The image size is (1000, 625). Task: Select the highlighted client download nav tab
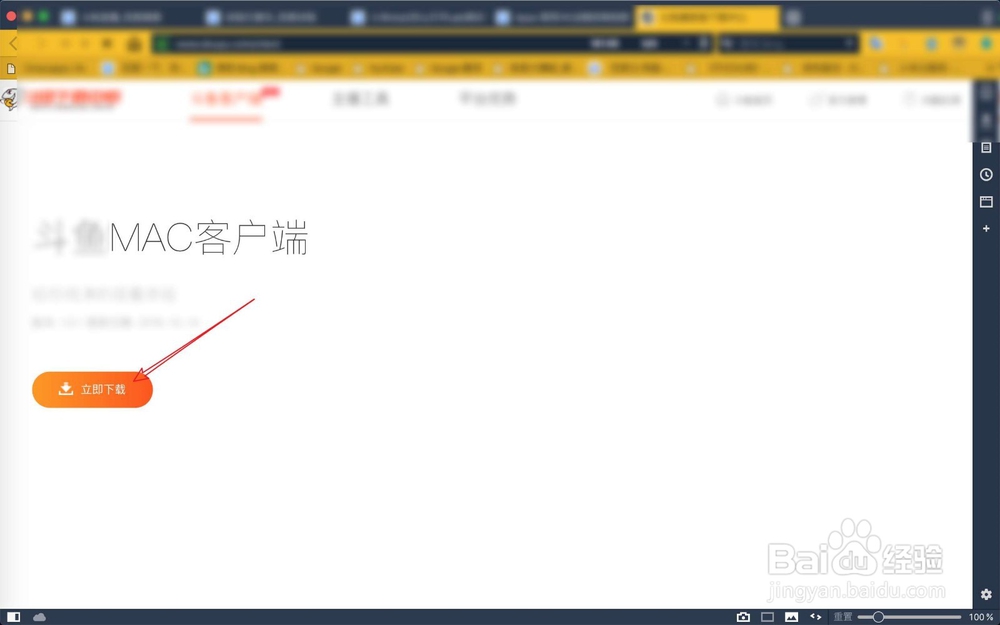click(226, 99)
